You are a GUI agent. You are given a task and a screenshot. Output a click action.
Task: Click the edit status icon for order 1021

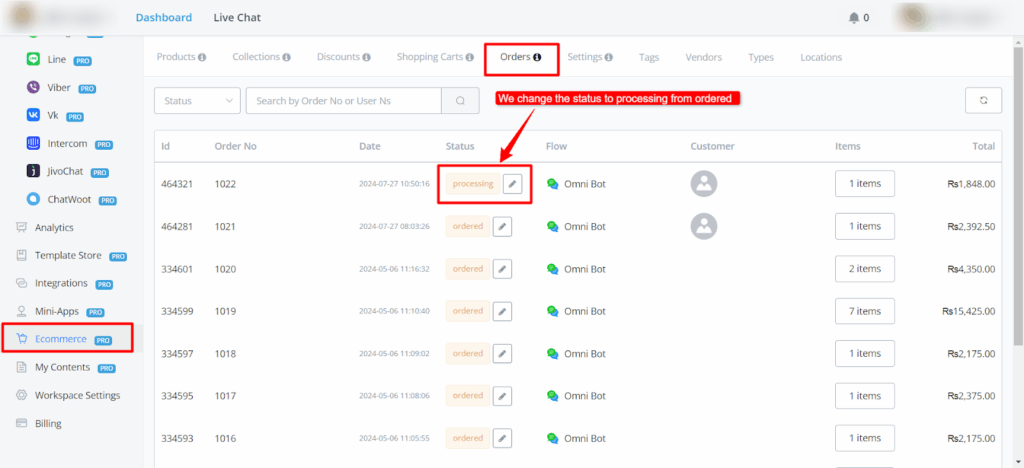coord(502,227)
